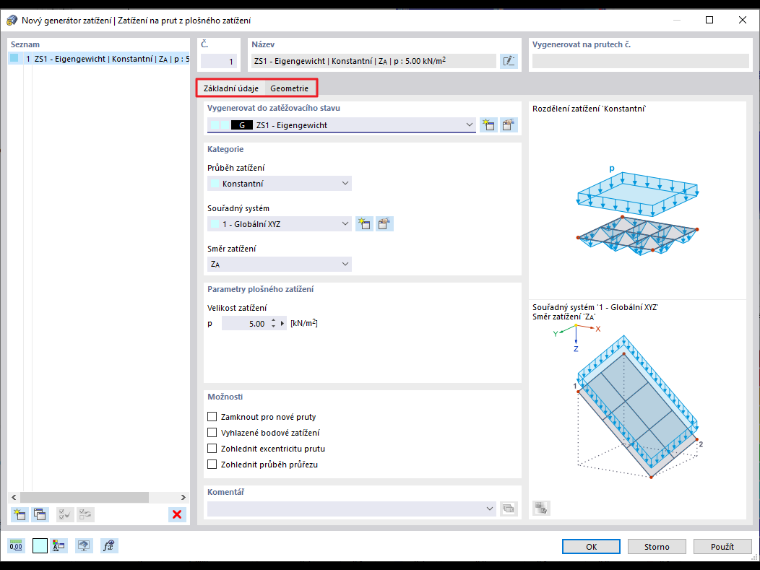Click the Vygenerovat na prutech č. field
The height and width of the screenshot is (570, 760).
[640, 61]
